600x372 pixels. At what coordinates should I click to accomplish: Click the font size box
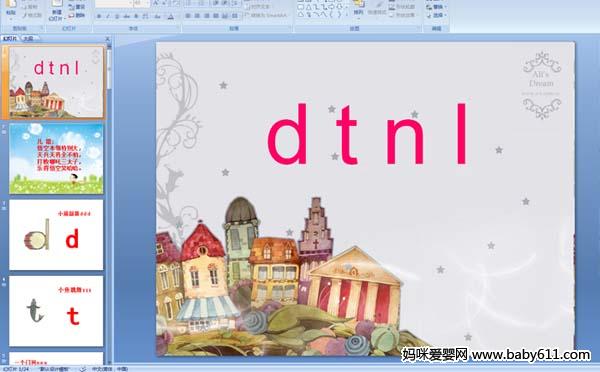pyautogui.click(x=142, y=3)
